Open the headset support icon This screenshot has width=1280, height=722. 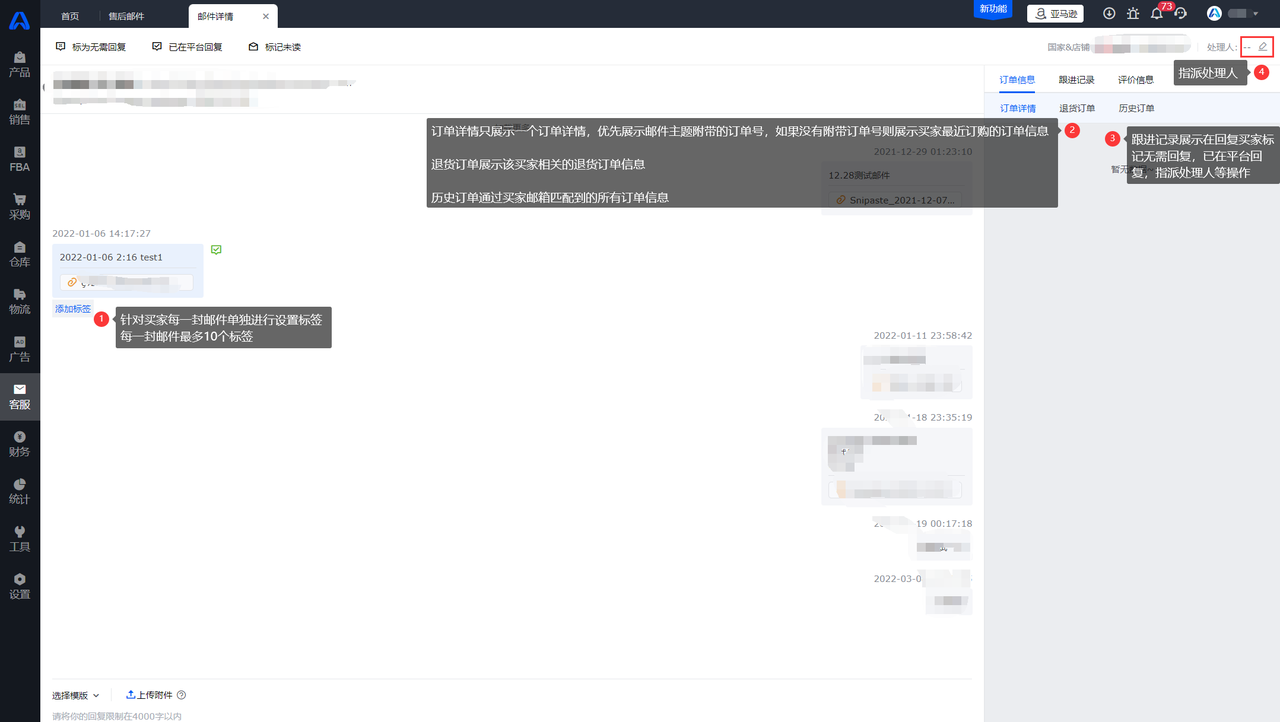(1181, 14)
